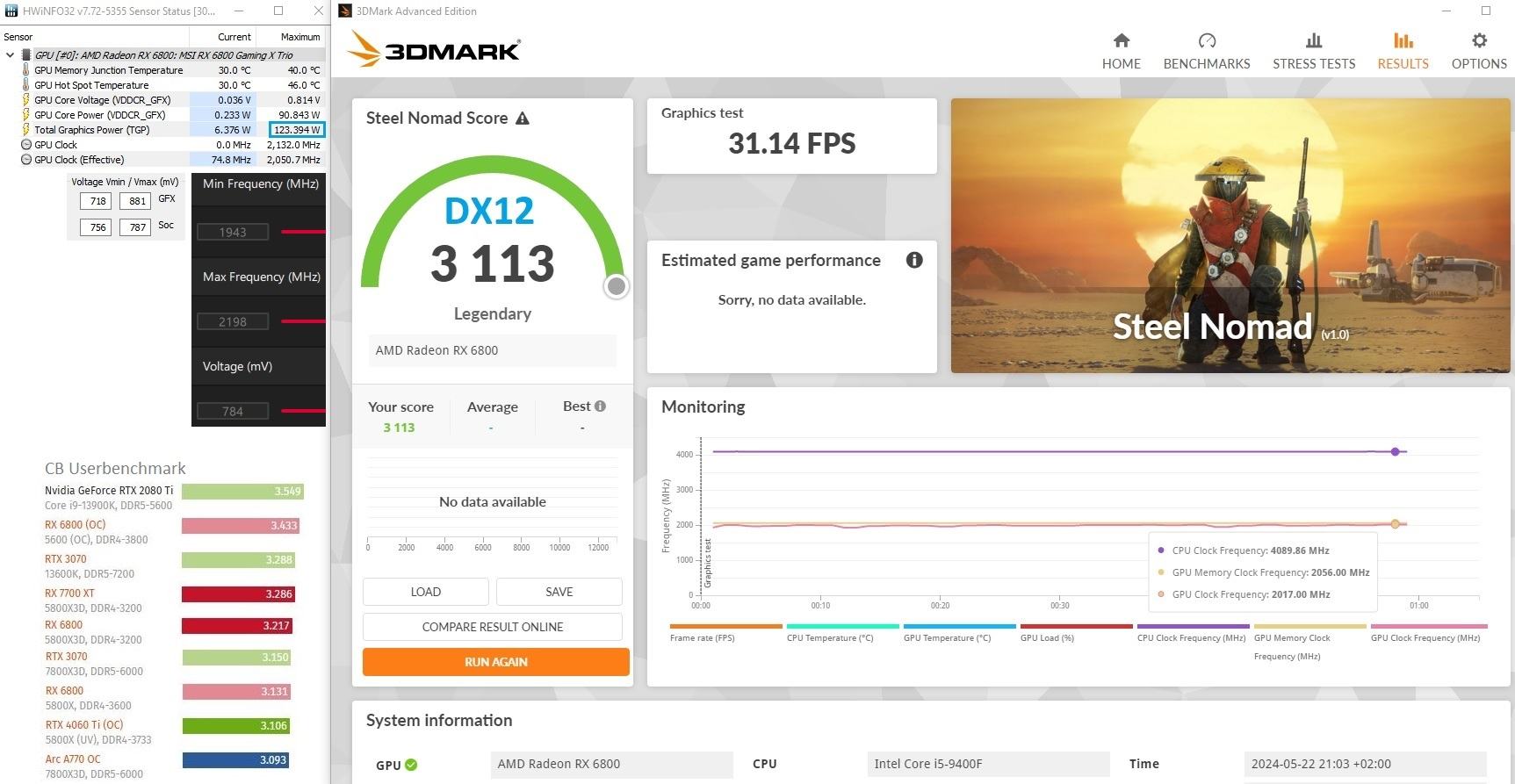Viewport: 1515px width, 784px height.
Task: Click the RTX 4060 Ti (OC) entry
Action: 84,725
